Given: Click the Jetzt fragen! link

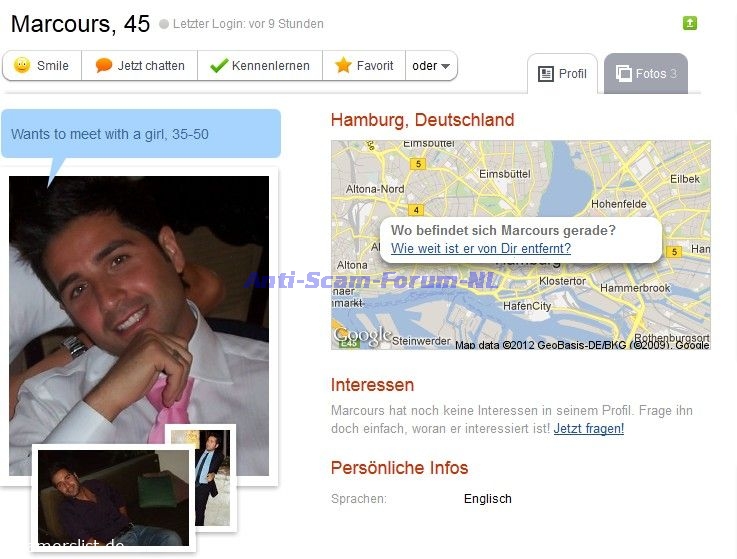Looking at the screenshot, I should (588, 428).
